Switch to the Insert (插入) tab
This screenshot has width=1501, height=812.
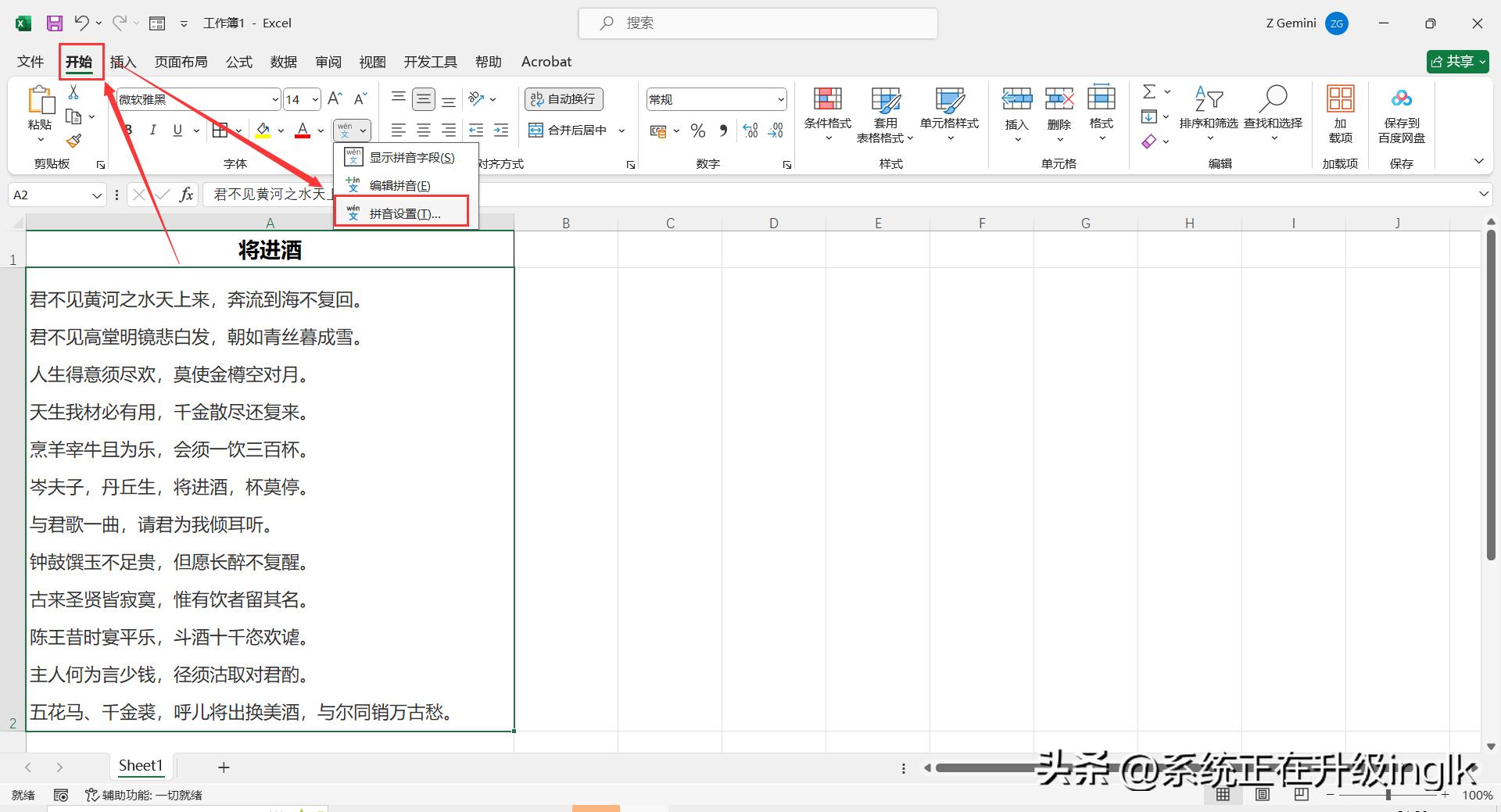pos(123,62)
